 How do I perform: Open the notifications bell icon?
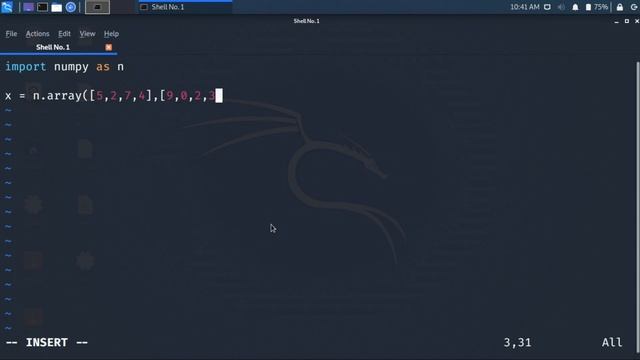click(575, 7)
